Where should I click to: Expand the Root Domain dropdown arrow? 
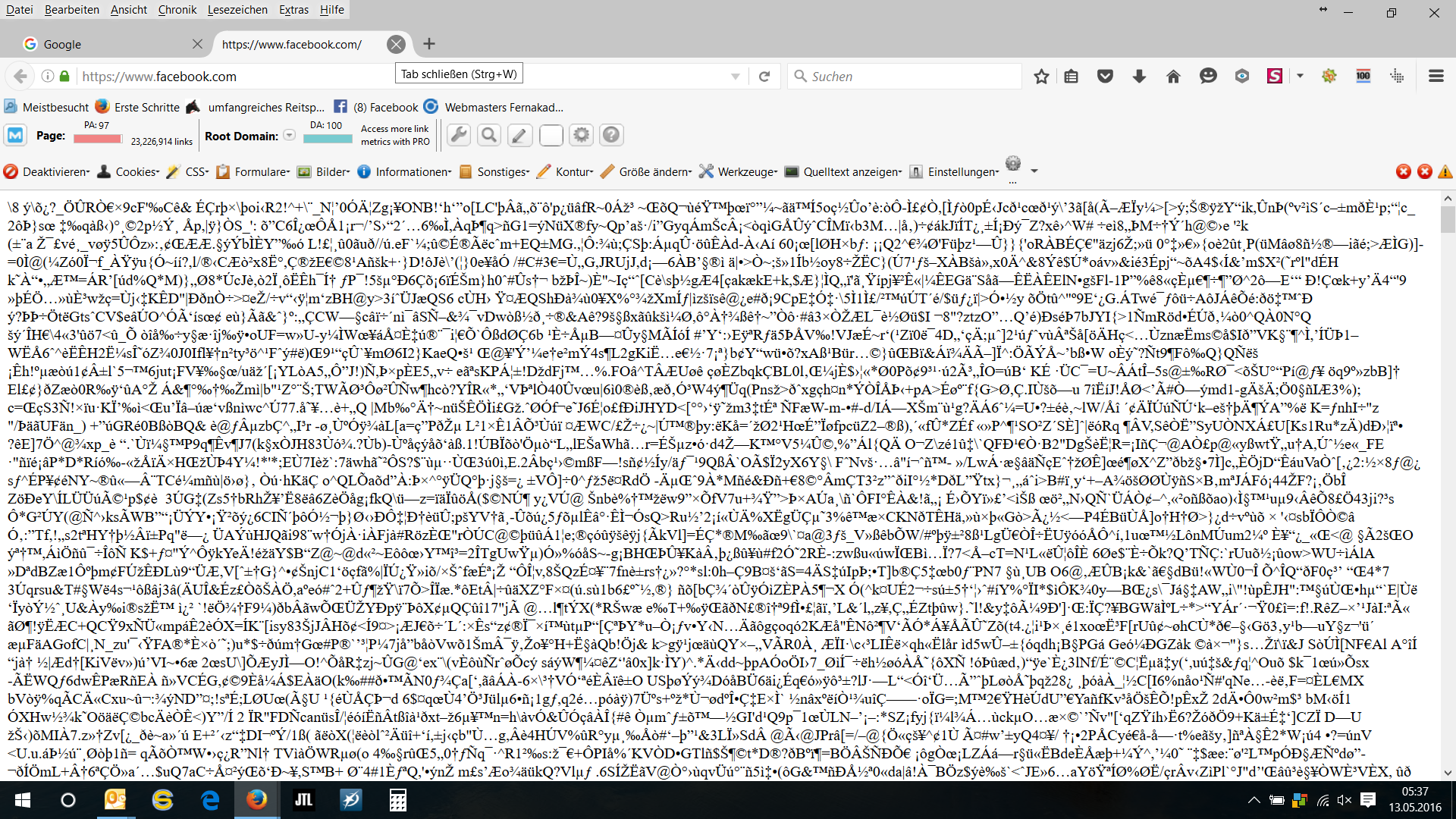coord(289,136)
